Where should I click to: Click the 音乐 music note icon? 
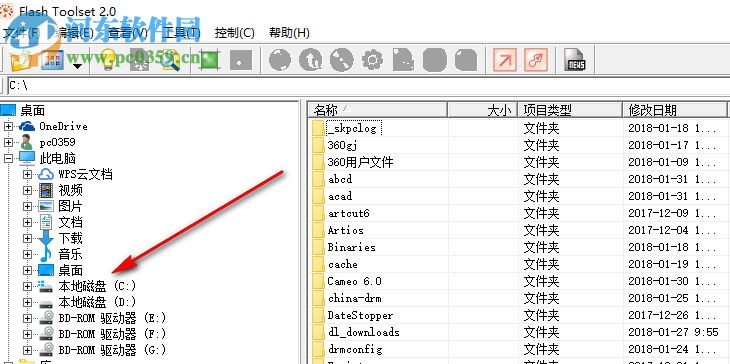(x=46, y=254)
